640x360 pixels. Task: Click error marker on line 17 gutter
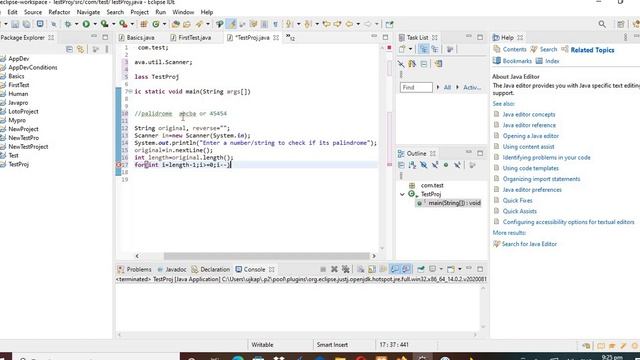click(x=118, y=165)
